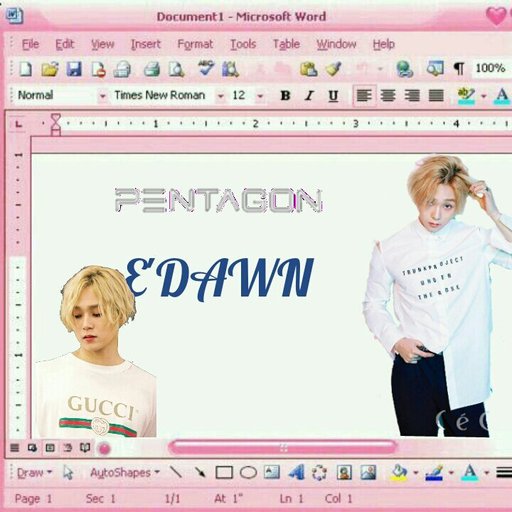Toggle Underline formatting

pyautogui.click(x=333, y=96)
